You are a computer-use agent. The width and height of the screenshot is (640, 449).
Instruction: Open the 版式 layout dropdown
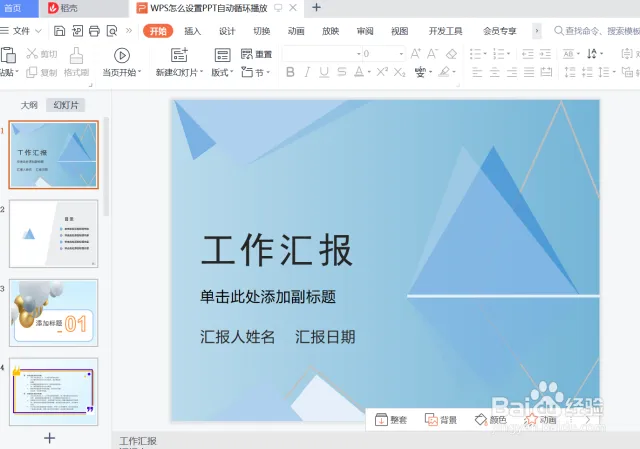point(221,72)
